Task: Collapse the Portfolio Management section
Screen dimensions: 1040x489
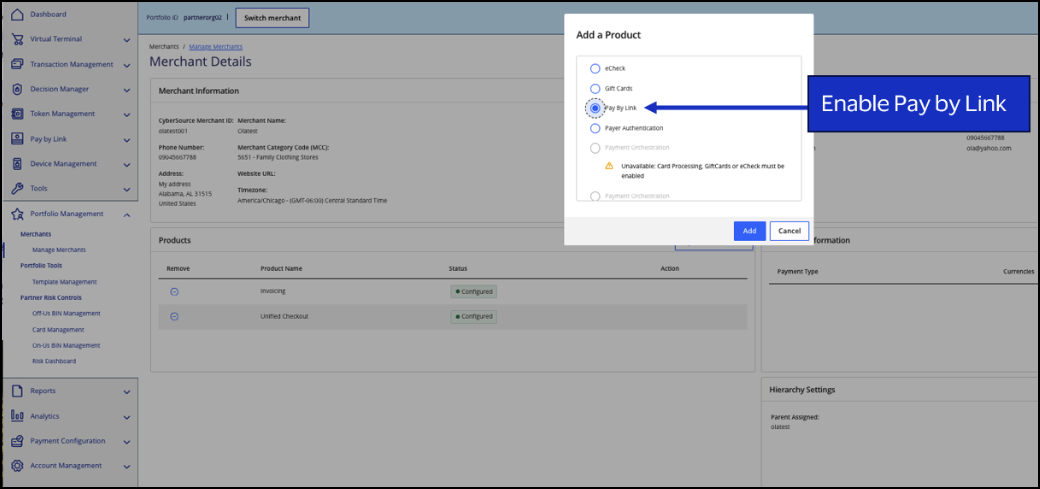Action: 127,214
